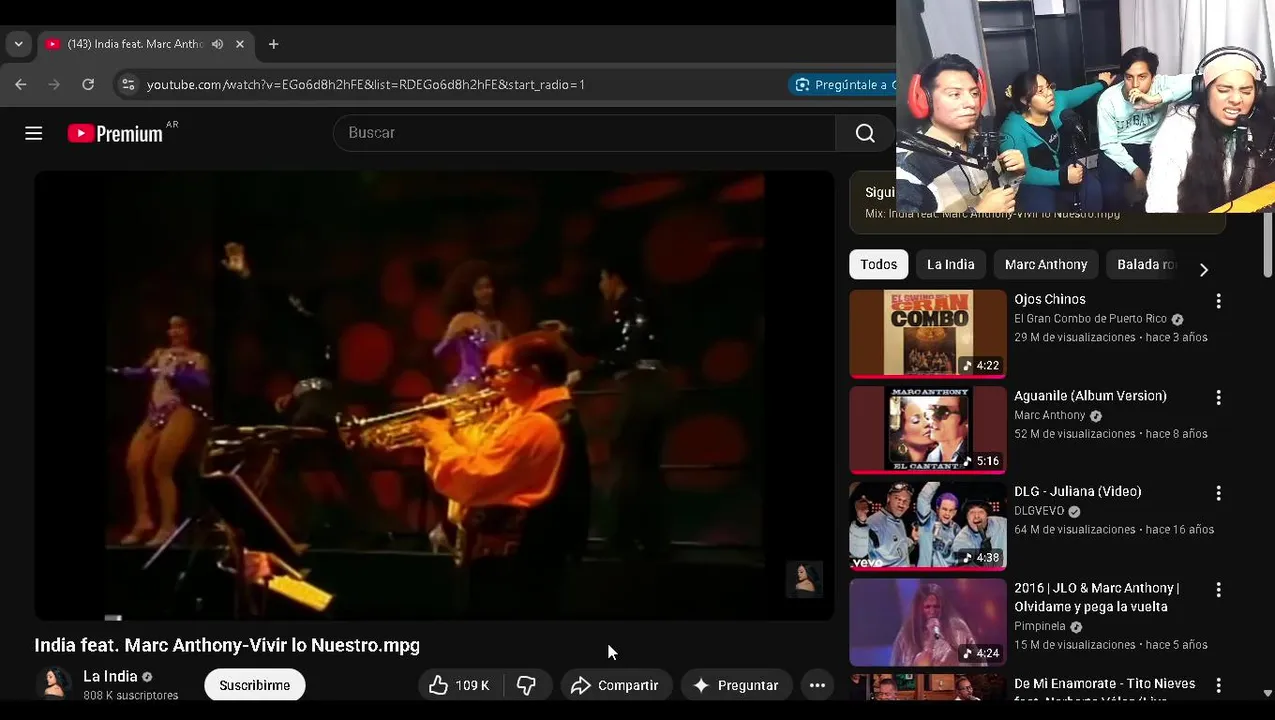The width and height of the screenshot is (1275, 720).
Task: Click the video title India feat. Marc Anthony
Action: tap(227, 645)
